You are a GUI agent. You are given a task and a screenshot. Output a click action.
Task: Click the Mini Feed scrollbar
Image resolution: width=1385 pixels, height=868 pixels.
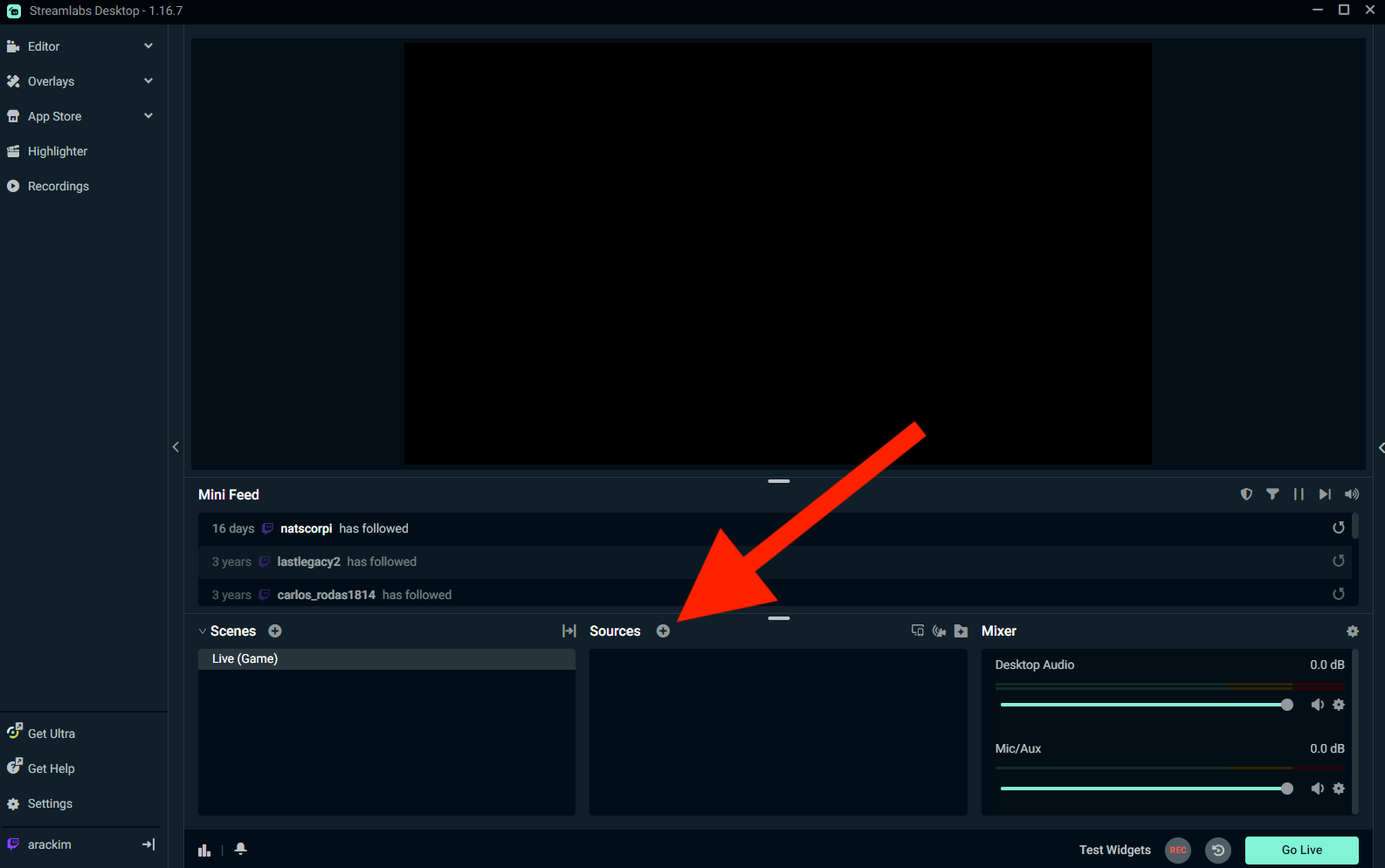[x=1355, y=526]
